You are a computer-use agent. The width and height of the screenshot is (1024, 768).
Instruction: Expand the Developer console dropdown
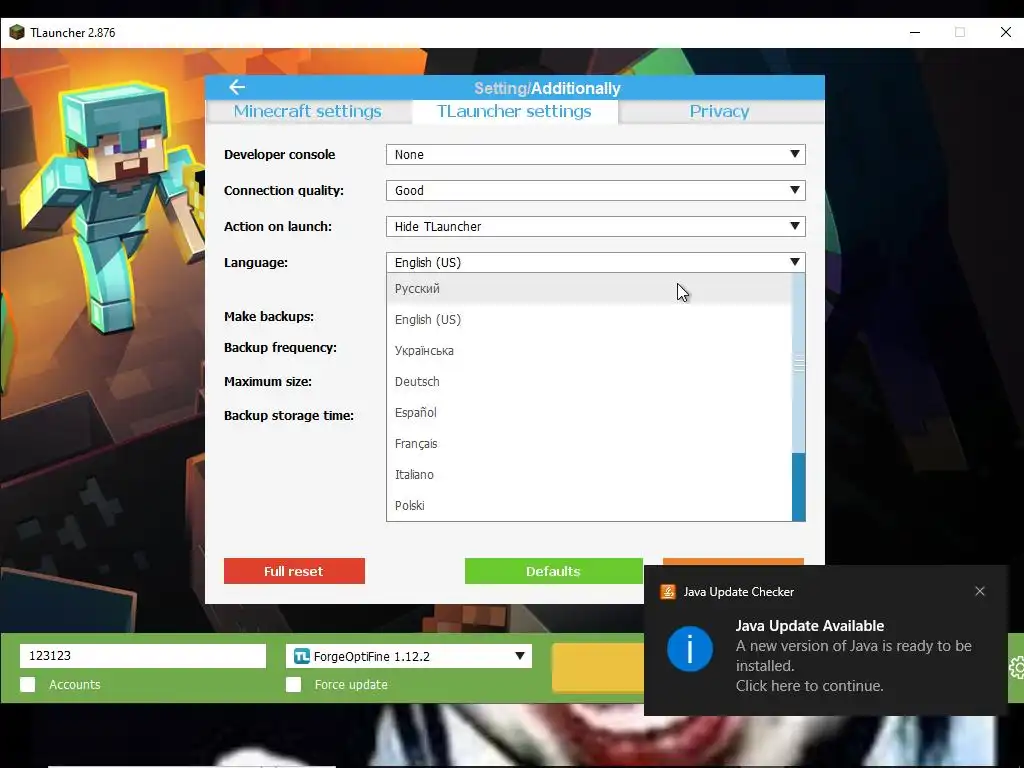596,154
